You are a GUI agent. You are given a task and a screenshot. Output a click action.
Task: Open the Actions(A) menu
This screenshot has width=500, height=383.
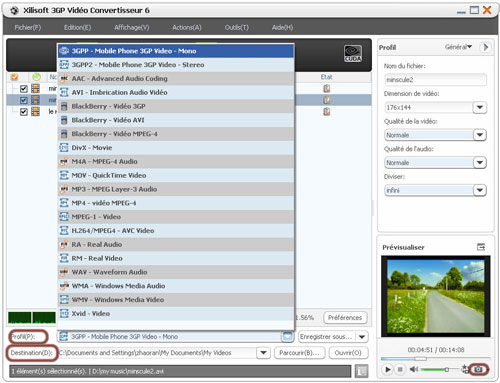187,27
